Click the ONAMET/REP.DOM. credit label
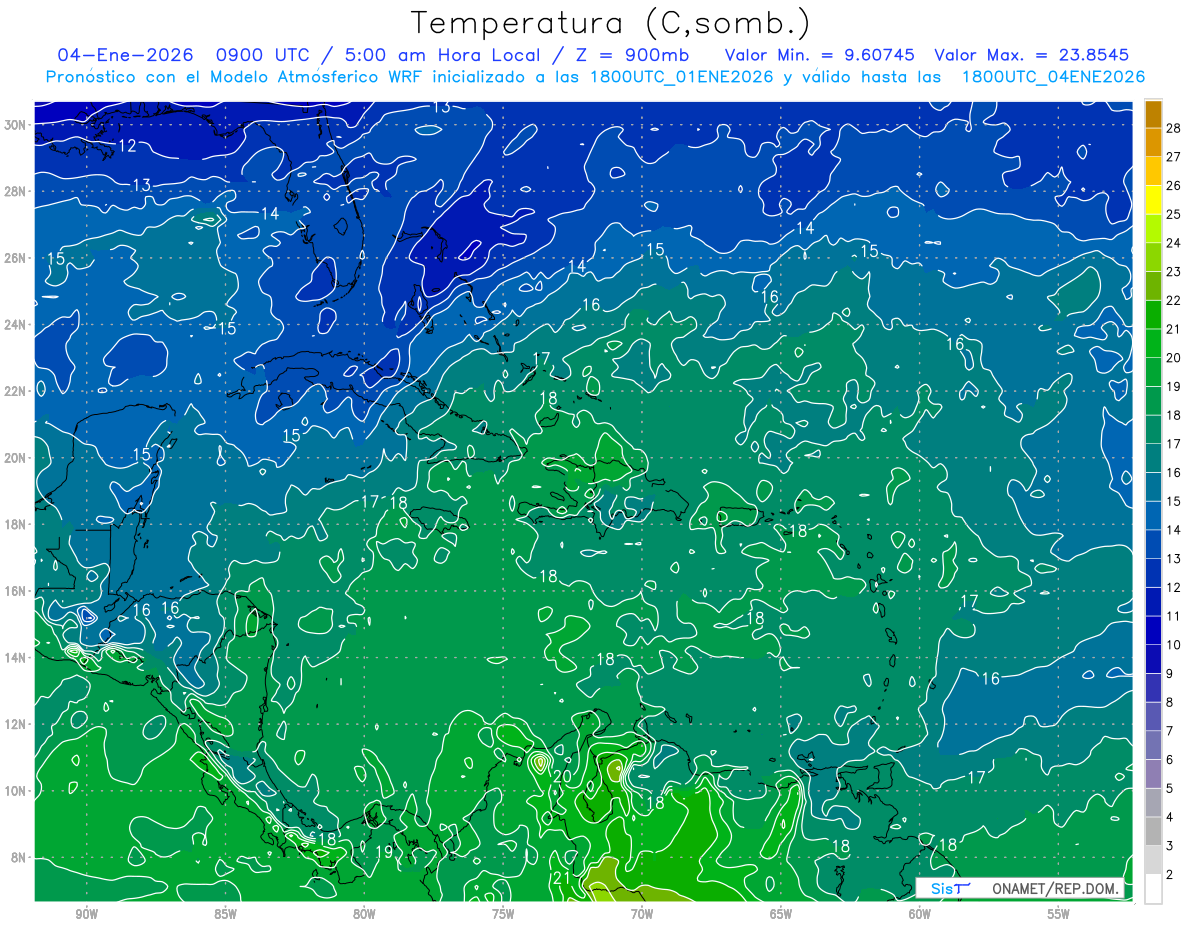Screen dimensions: 1200x927 click(1056, 889)
